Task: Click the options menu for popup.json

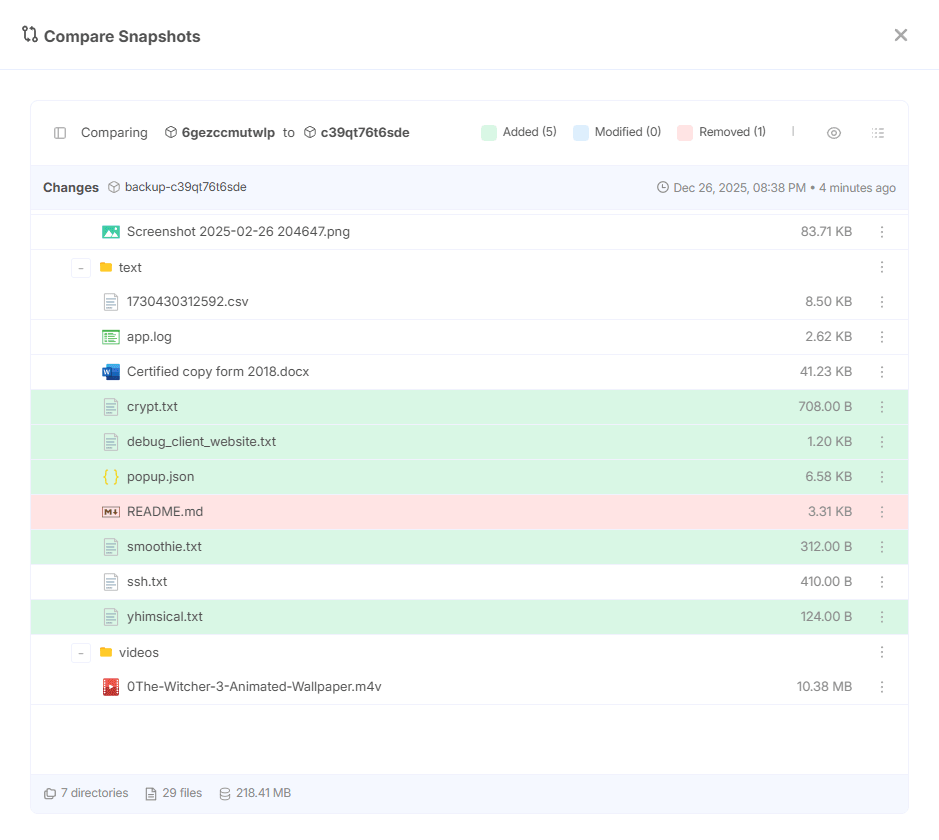Action: pos(882,477)
